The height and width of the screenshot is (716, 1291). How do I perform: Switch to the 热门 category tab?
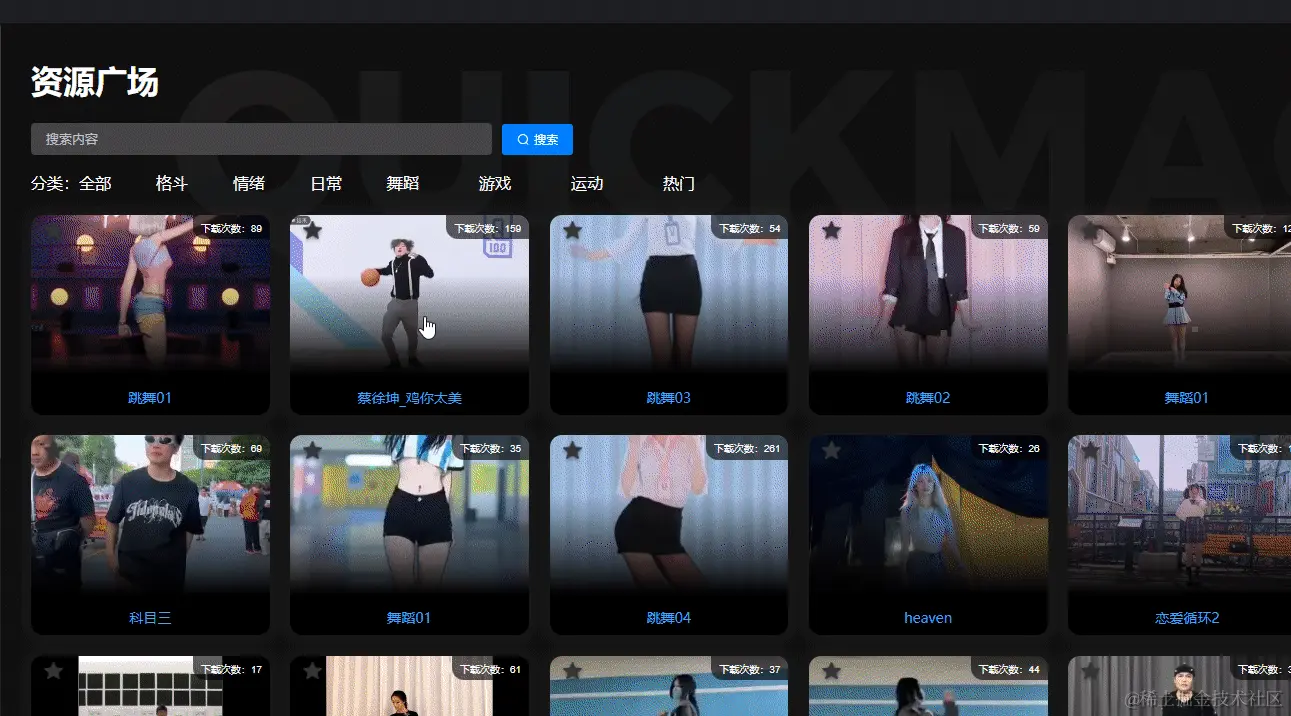click(677, 183)
